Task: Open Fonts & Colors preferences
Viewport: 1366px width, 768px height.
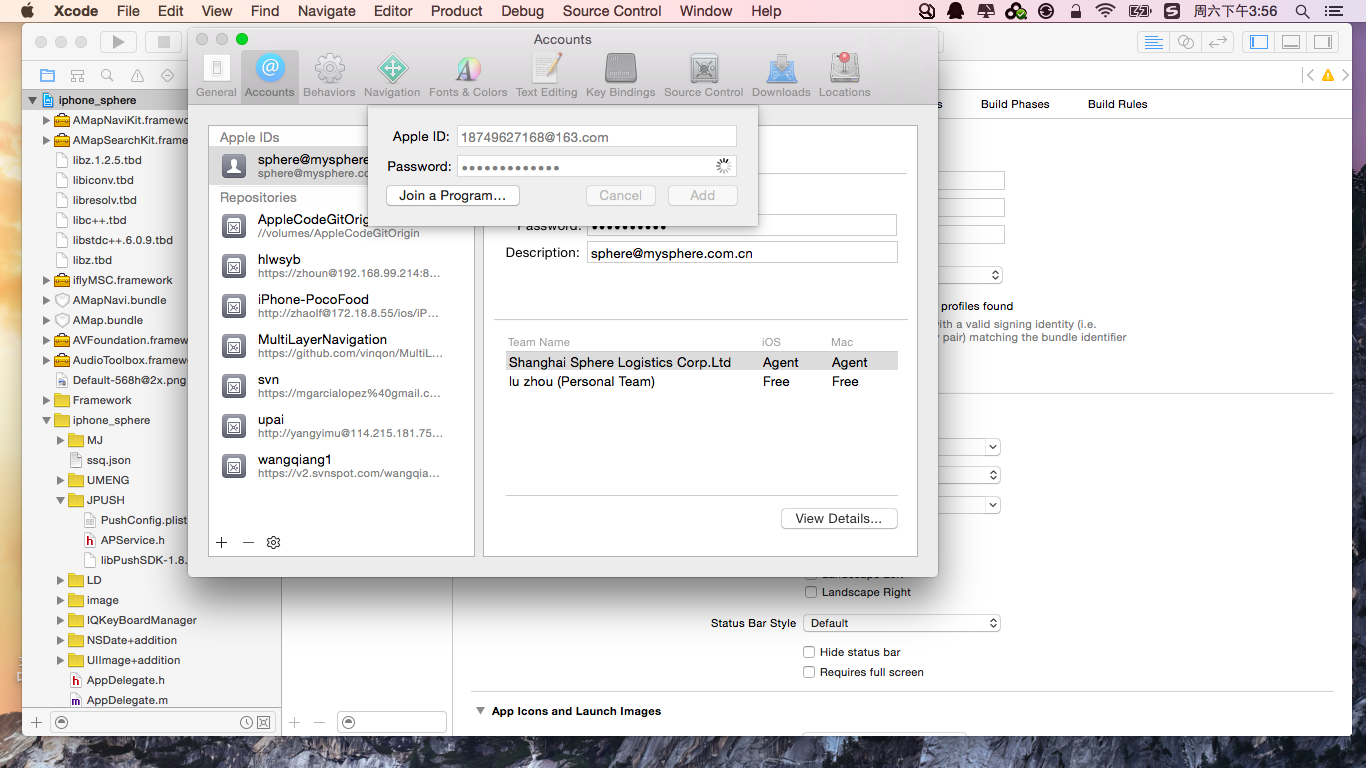Action: point(468,76)
